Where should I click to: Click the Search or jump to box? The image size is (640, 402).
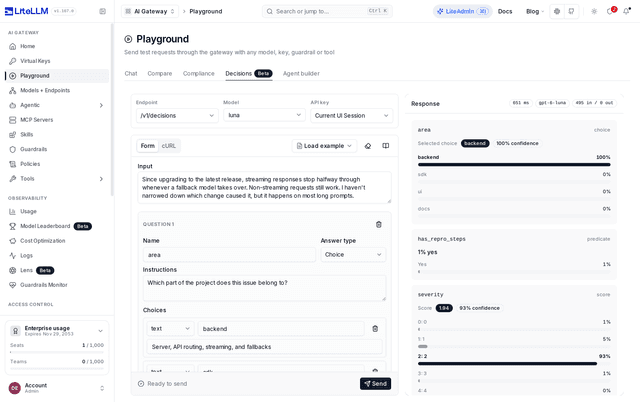[x=327, y=11]
